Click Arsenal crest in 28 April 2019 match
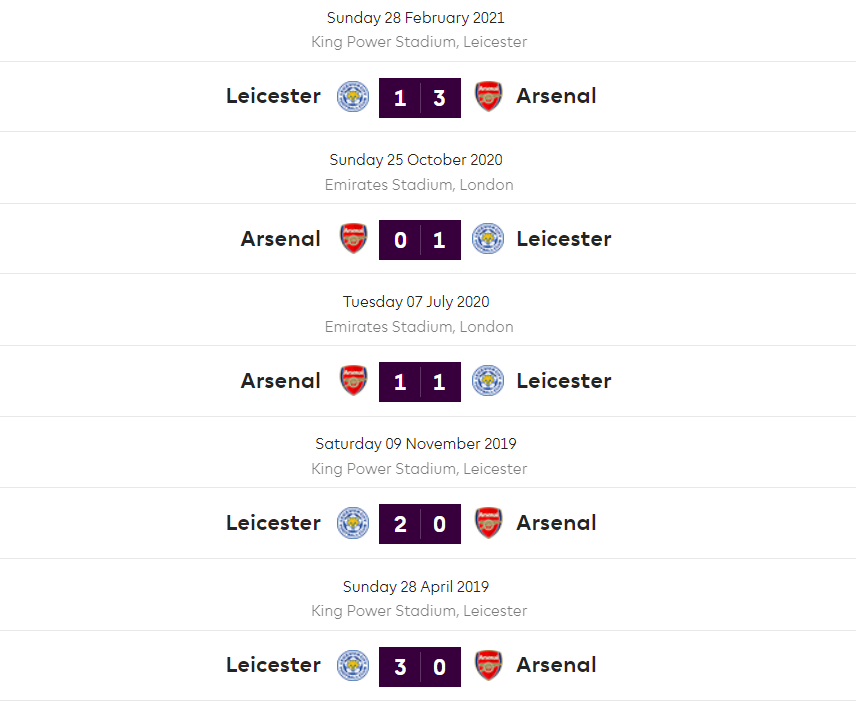 (x=488, y=665)
